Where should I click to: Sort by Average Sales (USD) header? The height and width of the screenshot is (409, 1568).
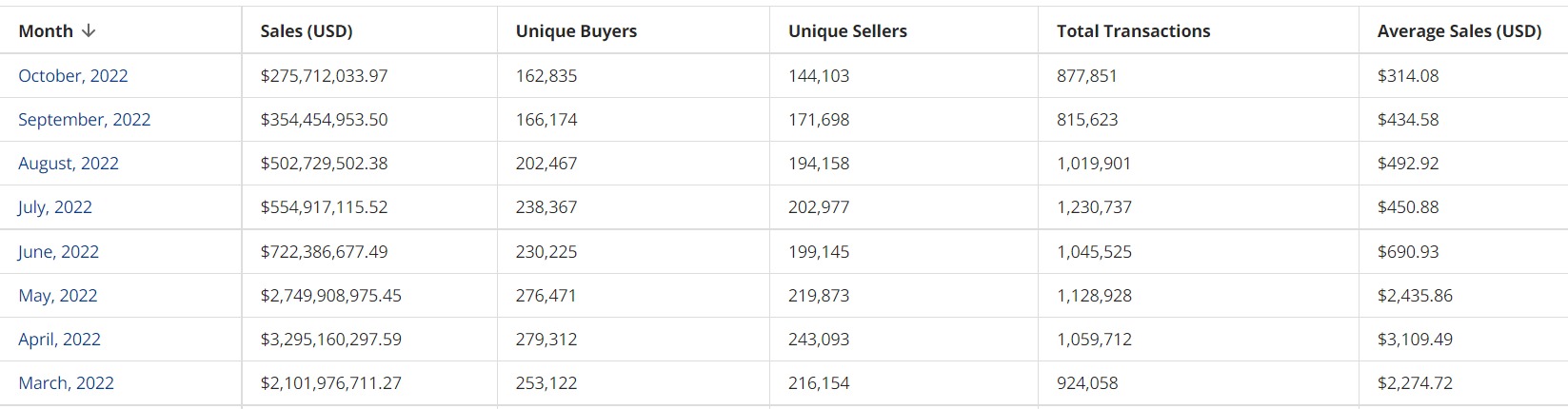pyautogui.click(x=1459, y=31)
